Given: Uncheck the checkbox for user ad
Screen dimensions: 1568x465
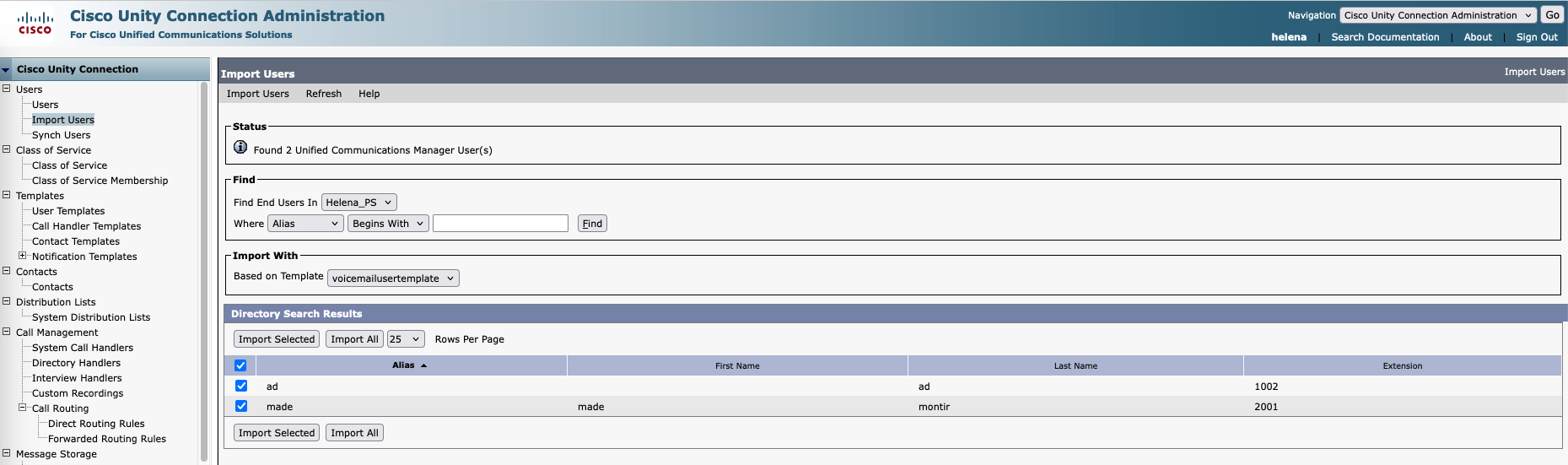Looking at the screenshot, I should coord(241,386).
